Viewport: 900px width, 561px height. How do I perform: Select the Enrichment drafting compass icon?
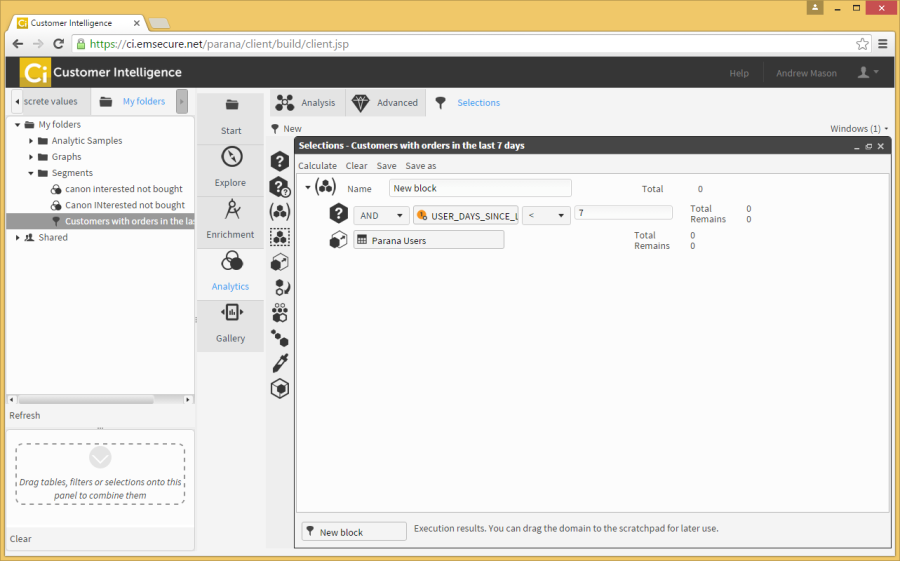[231, 210]
